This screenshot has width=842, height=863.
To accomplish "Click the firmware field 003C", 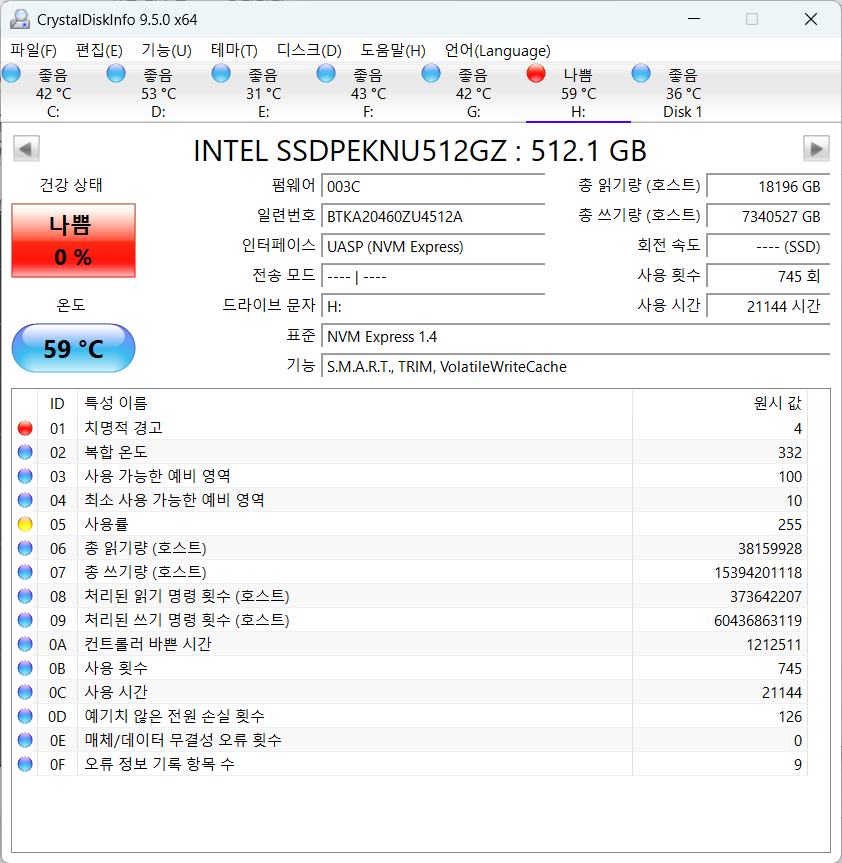I will point(433,186).
